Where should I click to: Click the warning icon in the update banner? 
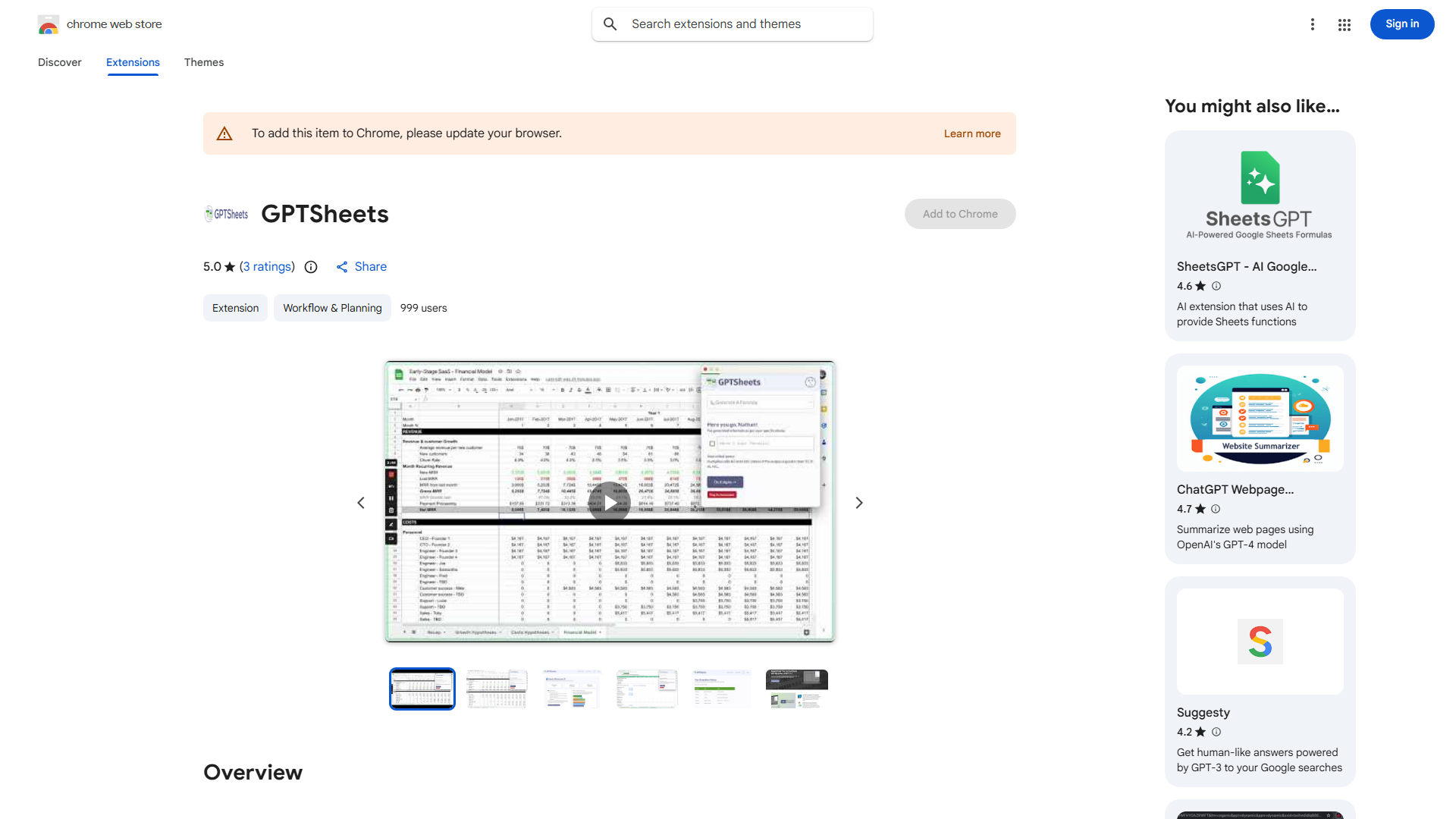tap(224, 133)
